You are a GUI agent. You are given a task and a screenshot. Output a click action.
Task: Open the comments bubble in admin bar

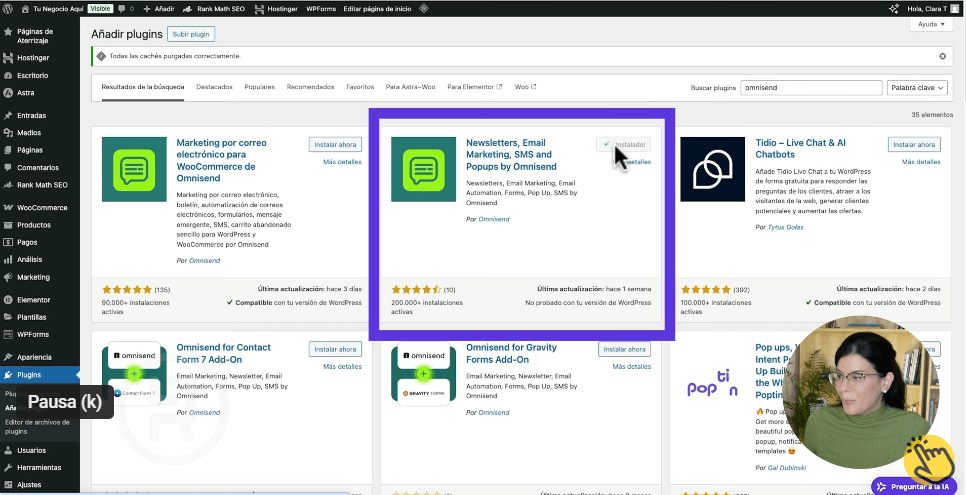[126, 9]
